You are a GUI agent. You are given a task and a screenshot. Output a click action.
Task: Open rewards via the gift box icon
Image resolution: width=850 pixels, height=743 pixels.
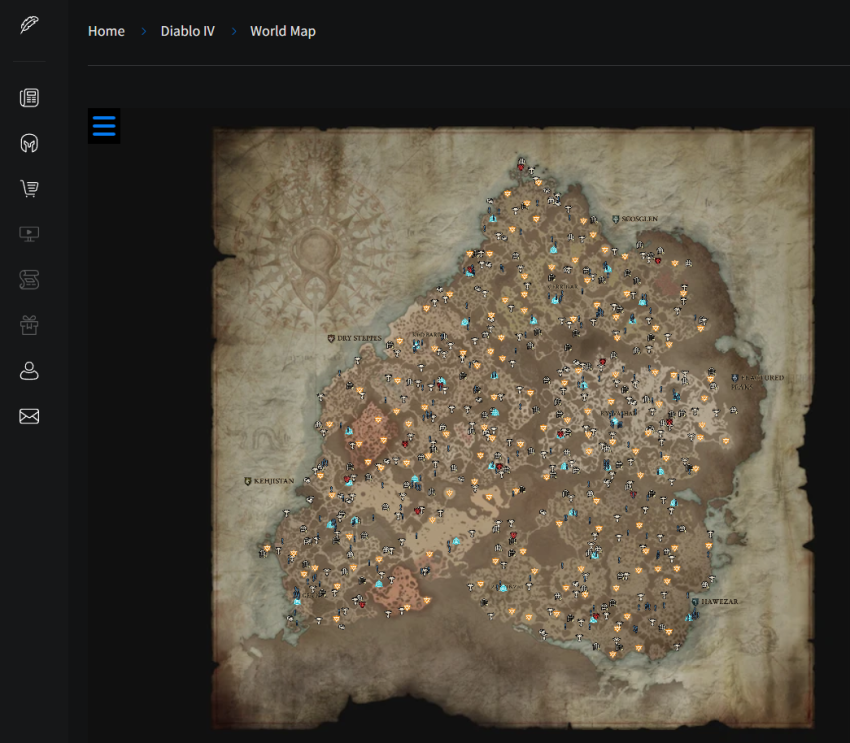(x=29, y=324)
